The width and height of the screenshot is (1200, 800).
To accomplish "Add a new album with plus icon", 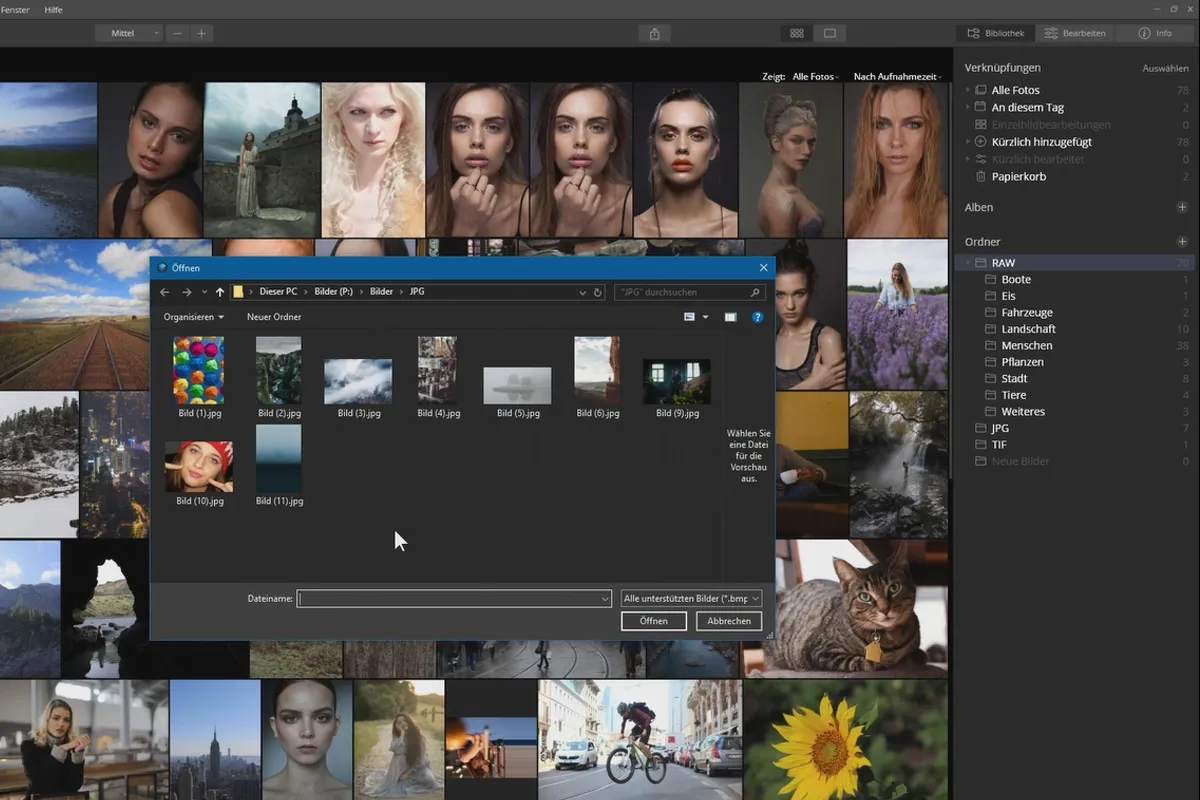I will point(1182,207).
